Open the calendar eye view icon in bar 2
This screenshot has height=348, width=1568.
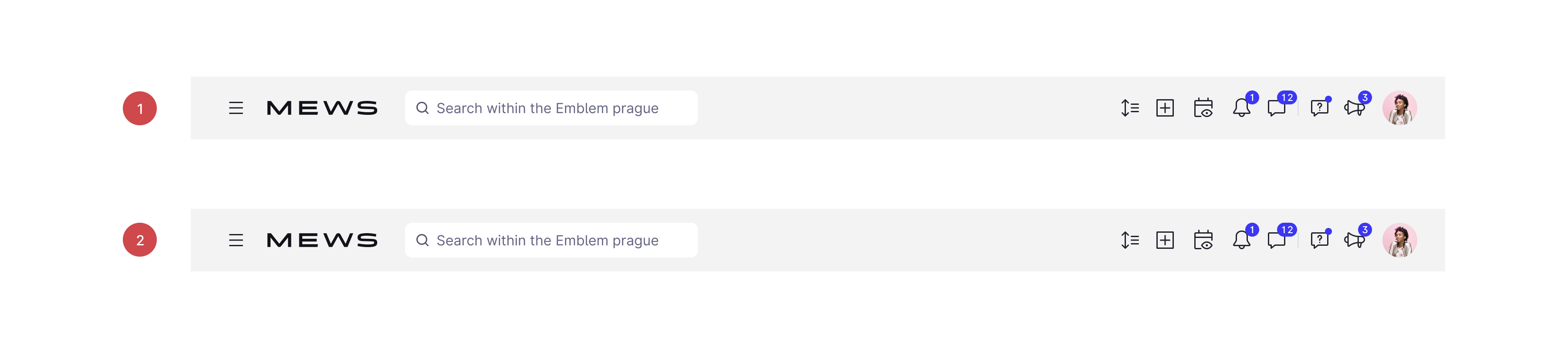[x=1203, y=240]
